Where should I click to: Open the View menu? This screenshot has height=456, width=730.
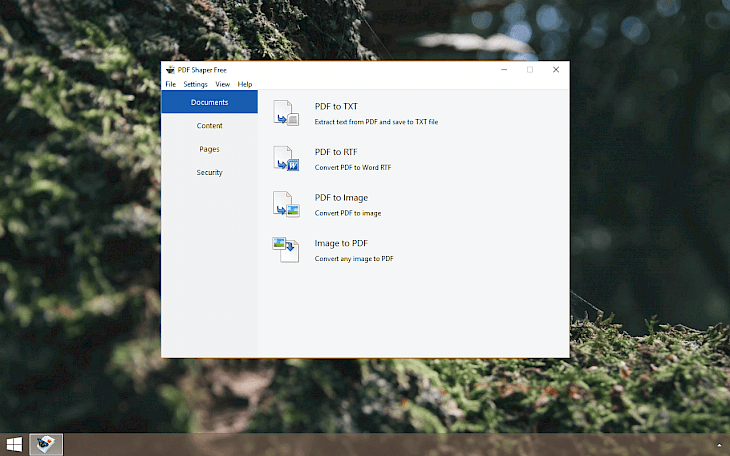[x=223, y=84]
